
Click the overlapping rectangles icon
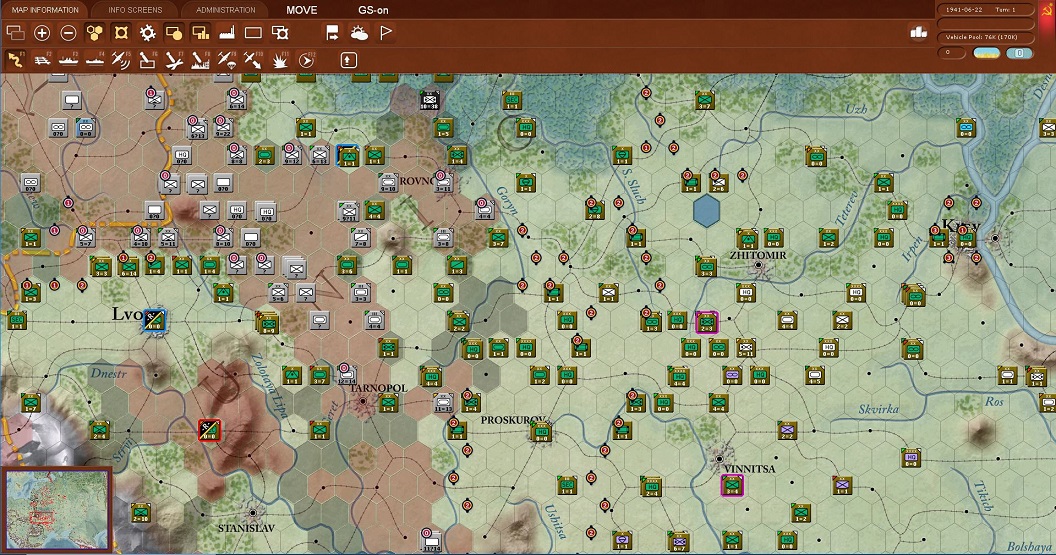[15, 32]
